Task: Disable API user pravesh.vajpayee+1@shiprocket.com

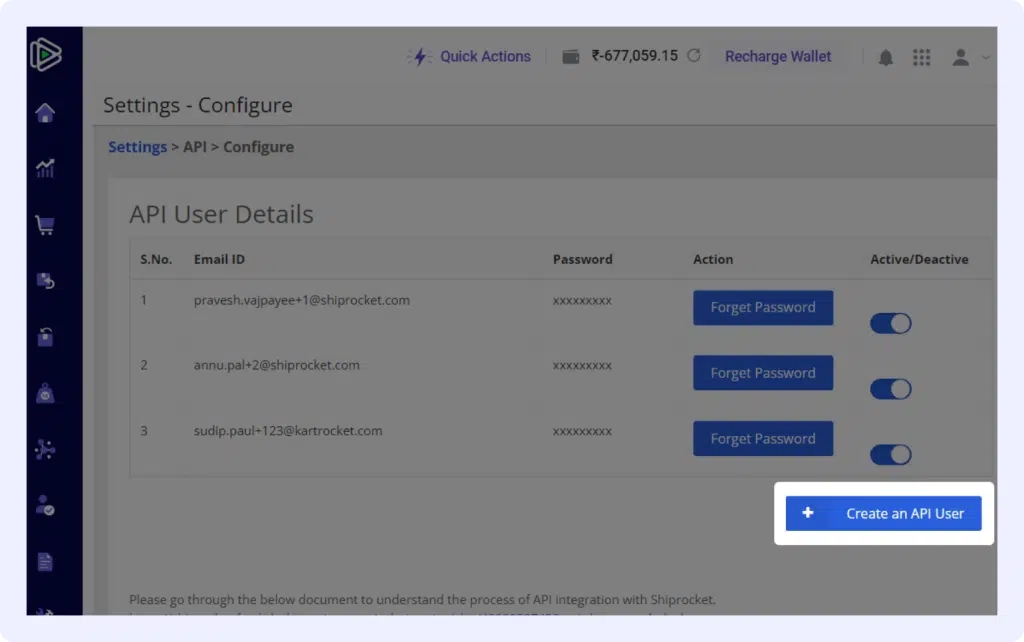Action: coord(890,324)
